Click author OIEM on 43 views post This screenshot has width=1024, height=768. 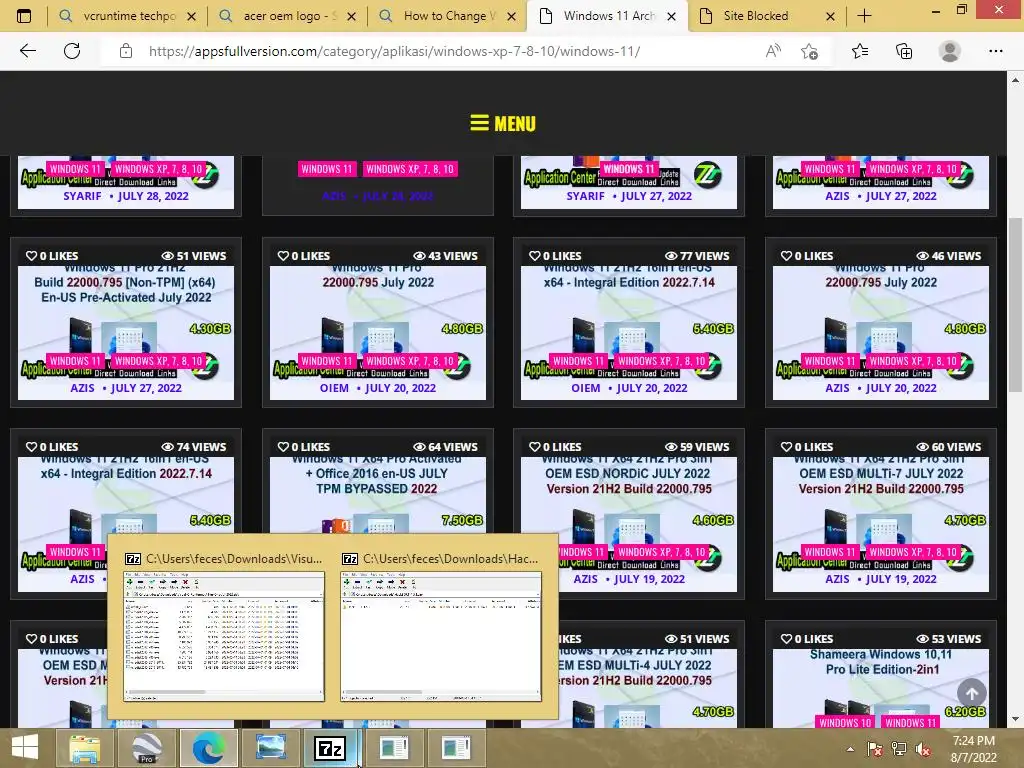tap(334, 388)
